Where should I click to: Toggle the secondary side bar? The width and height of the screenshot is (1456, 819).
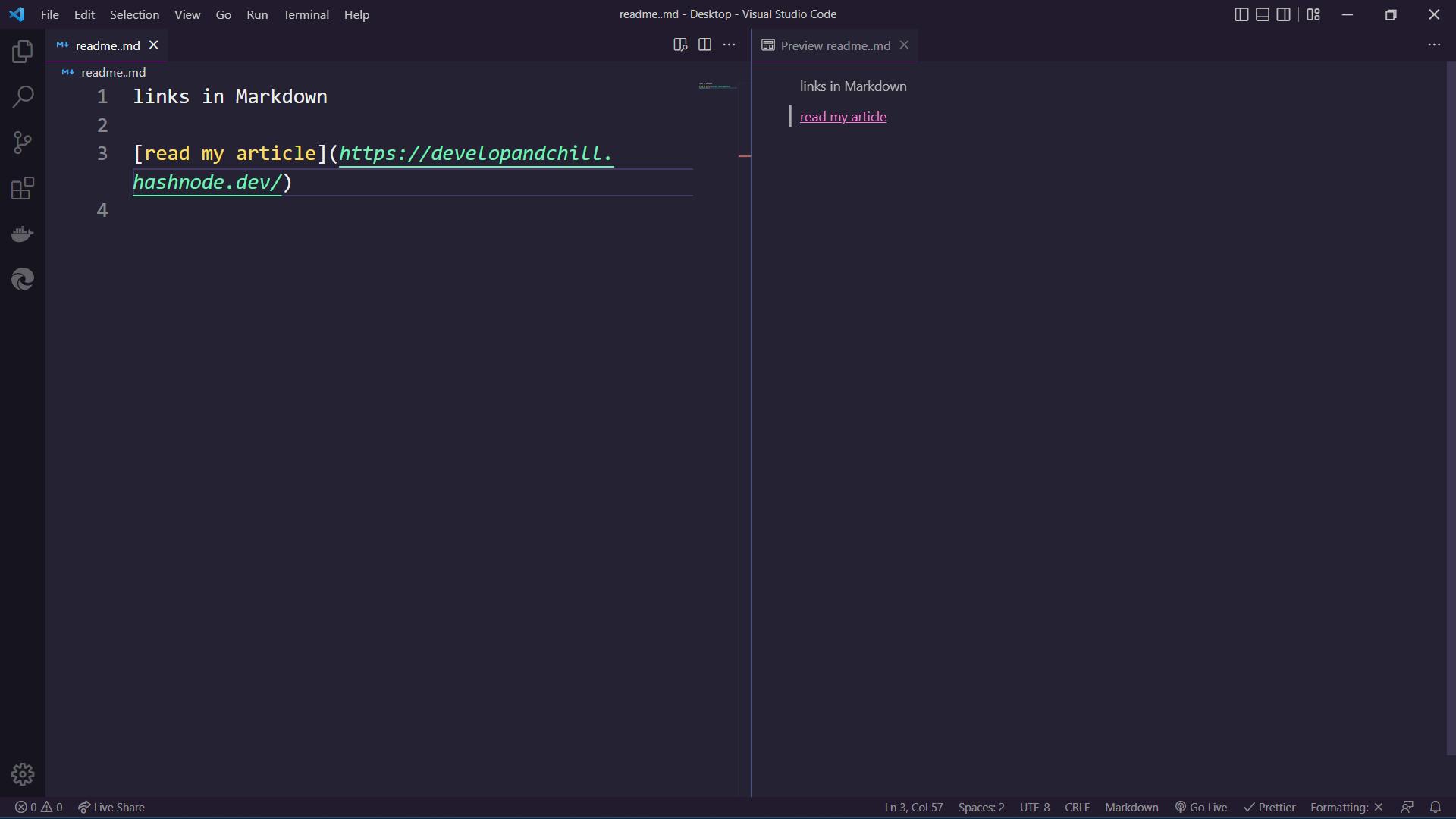pyautogui.click(x=1284, y=14)
